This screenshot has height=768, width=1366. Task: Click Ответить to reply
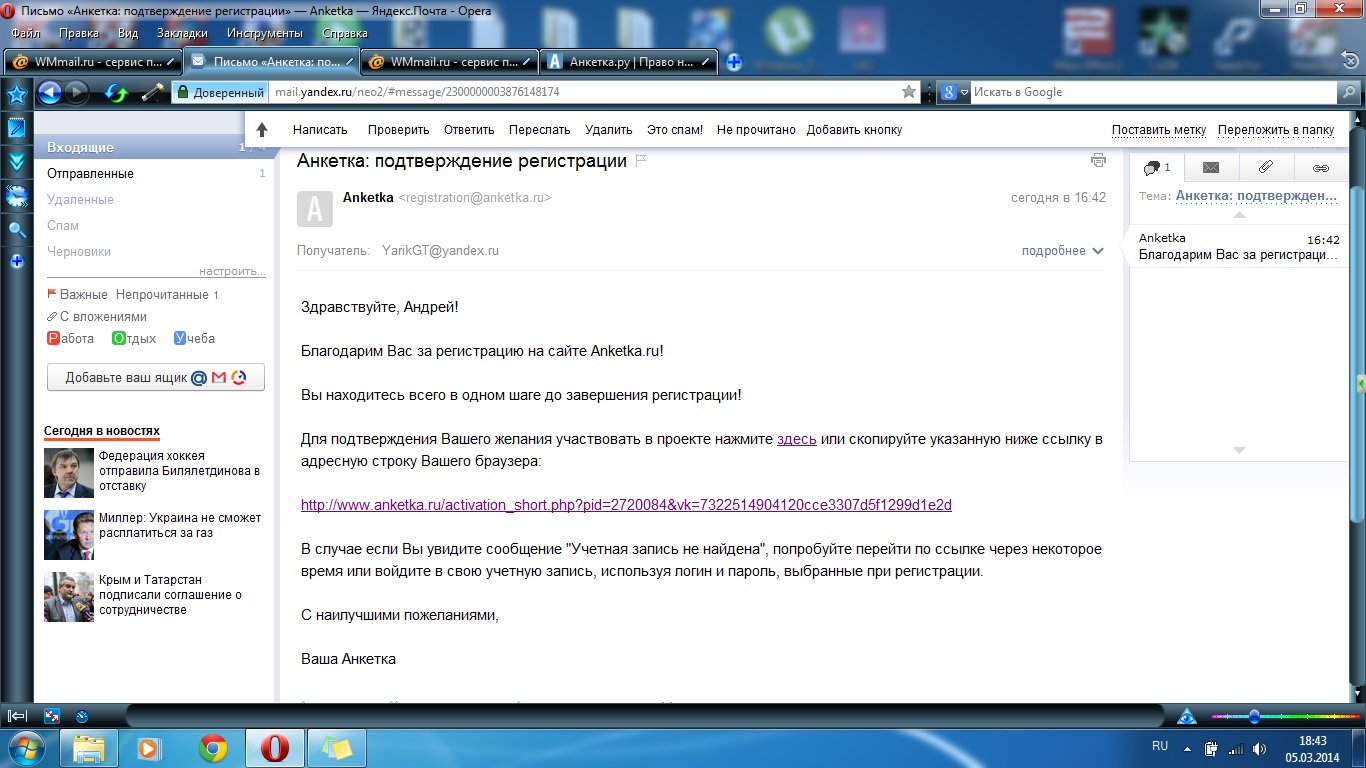pos(469,130)
